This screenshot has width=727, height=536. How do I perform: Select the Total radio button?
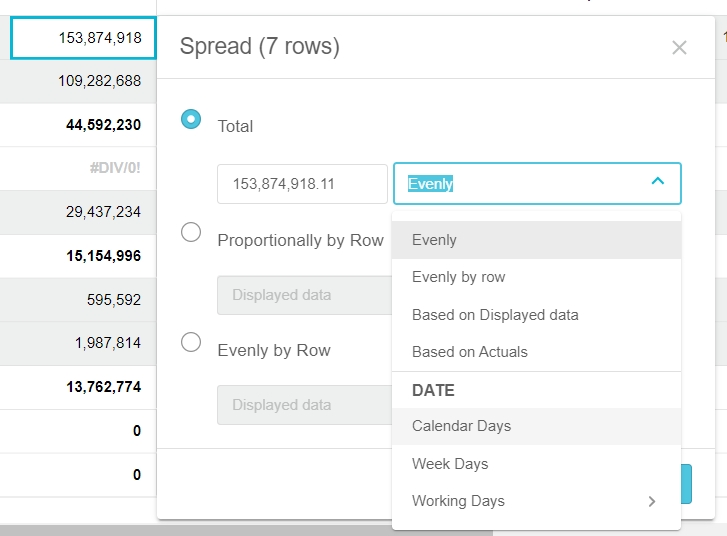point(191,119)
